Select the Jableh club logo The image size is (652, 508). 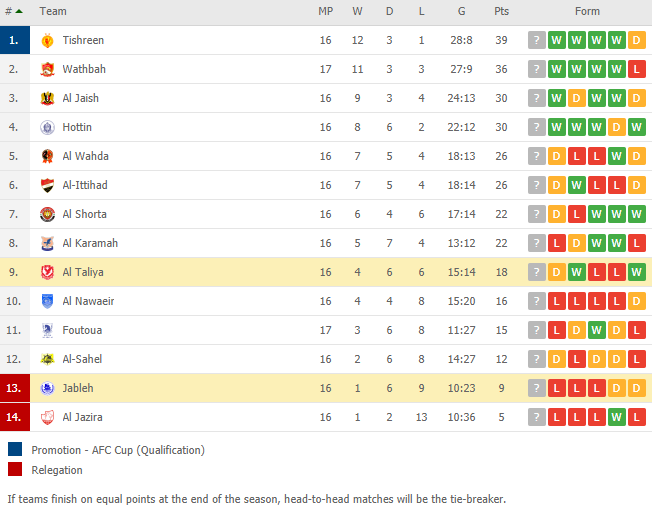pyautogui.click(x=47, y=388)
